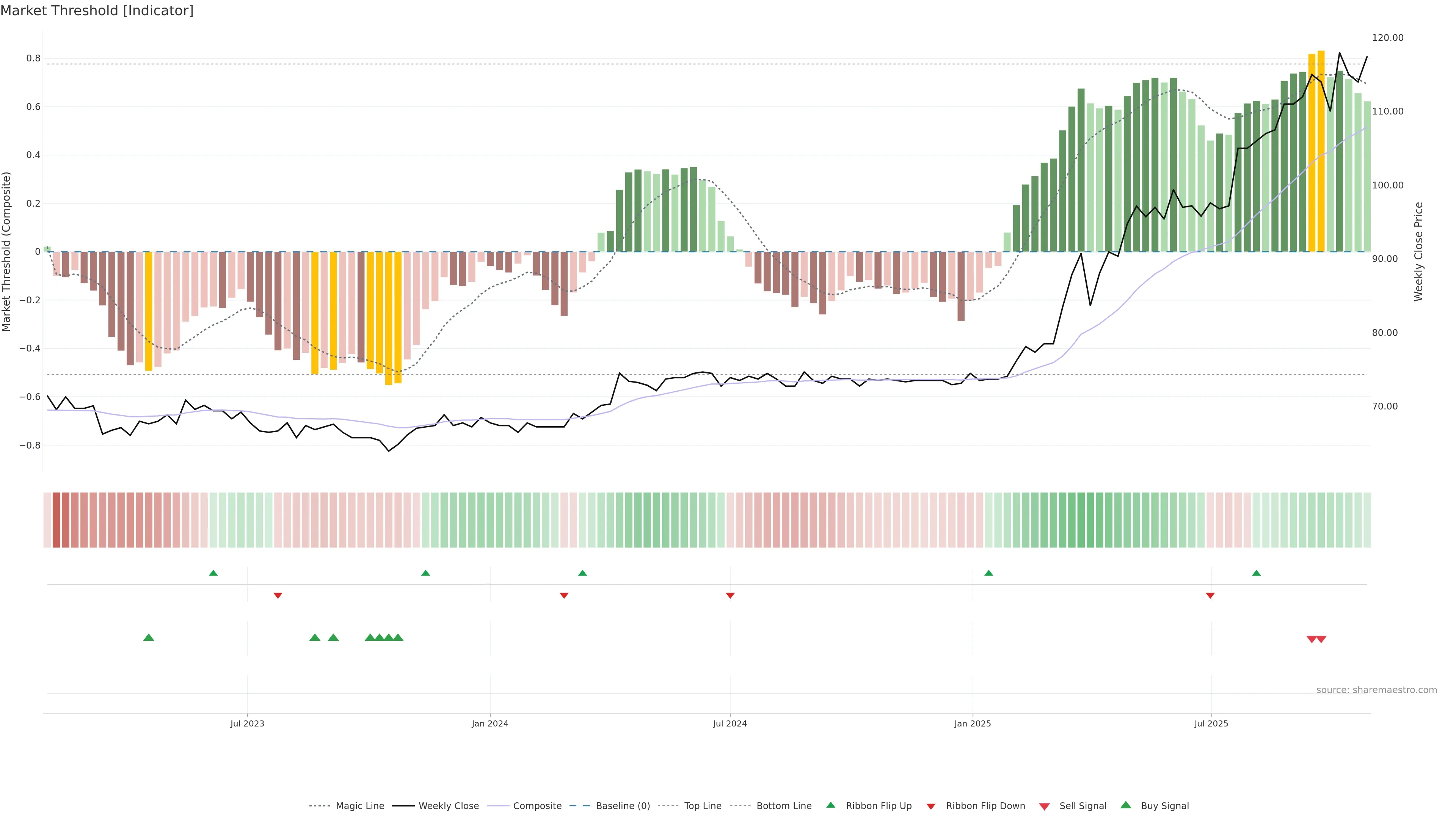Click the Bottom Line legend label
1456x819 pixels.
[x=783, y=806]
